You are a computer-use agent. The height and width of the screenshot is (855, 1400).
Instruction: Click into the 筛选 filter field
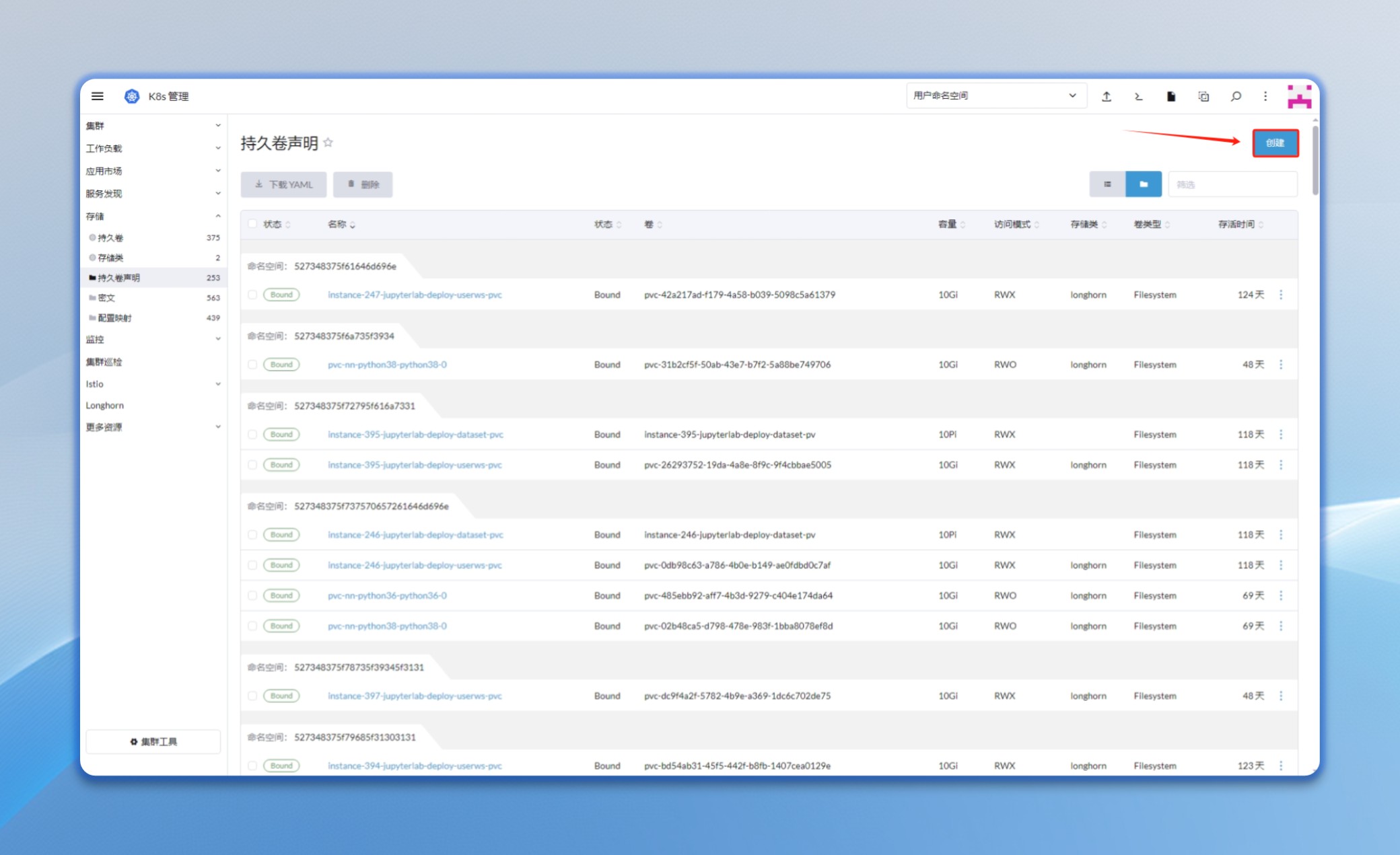(1232, 184)
